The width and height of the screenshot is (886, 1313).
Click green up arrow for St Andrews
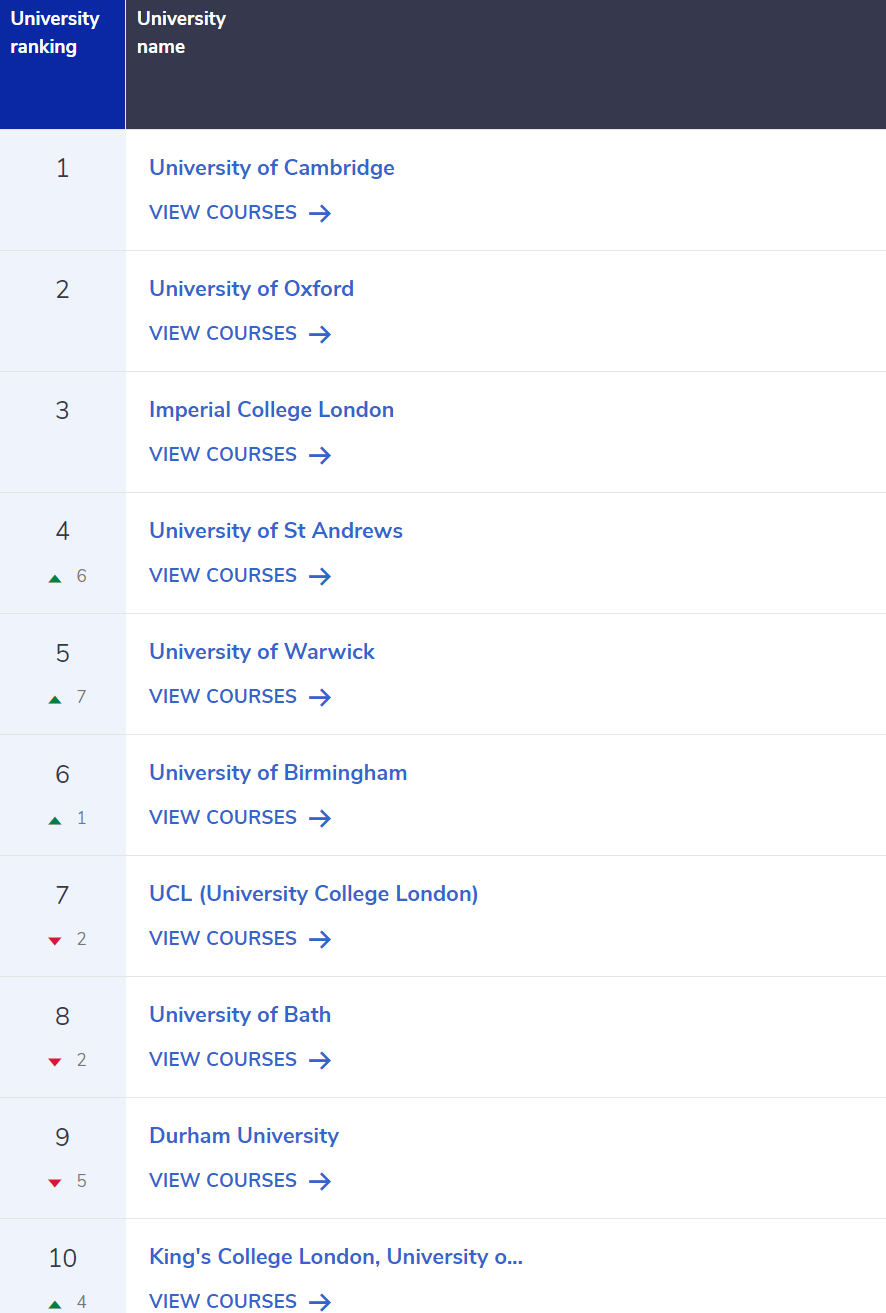(x=55, y=577)
